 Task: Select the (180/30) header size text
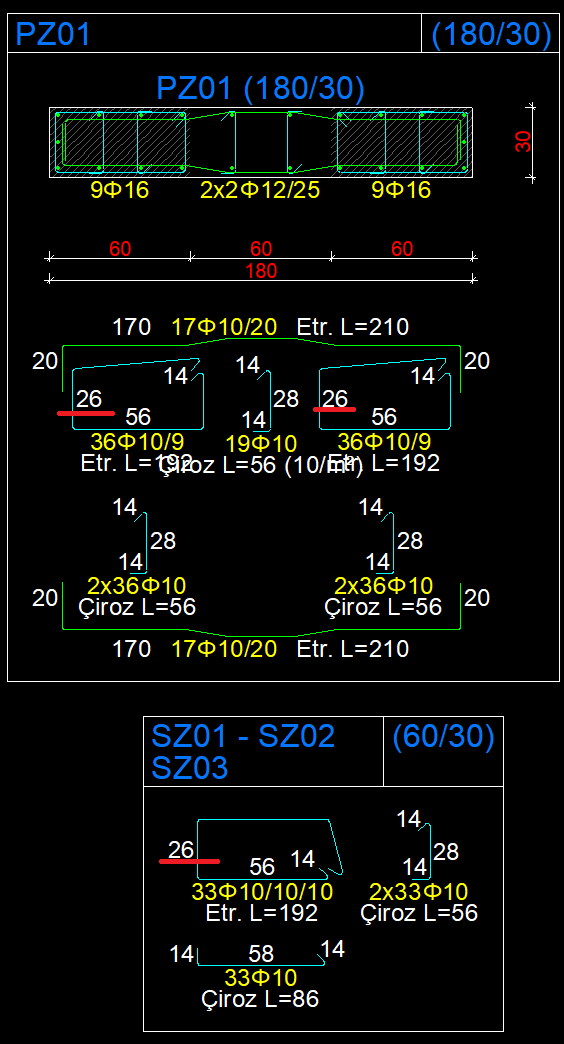pos(491,35)
